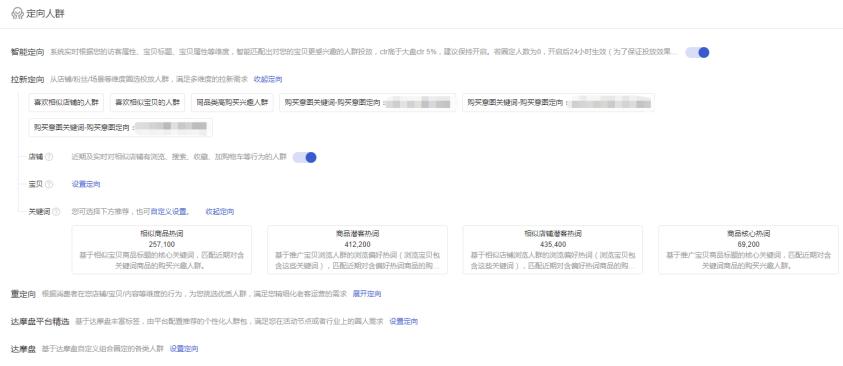Choose the 相似商品热词 keyword card
The width and height of the screenshot is (843, 366).
click(162, 250)
